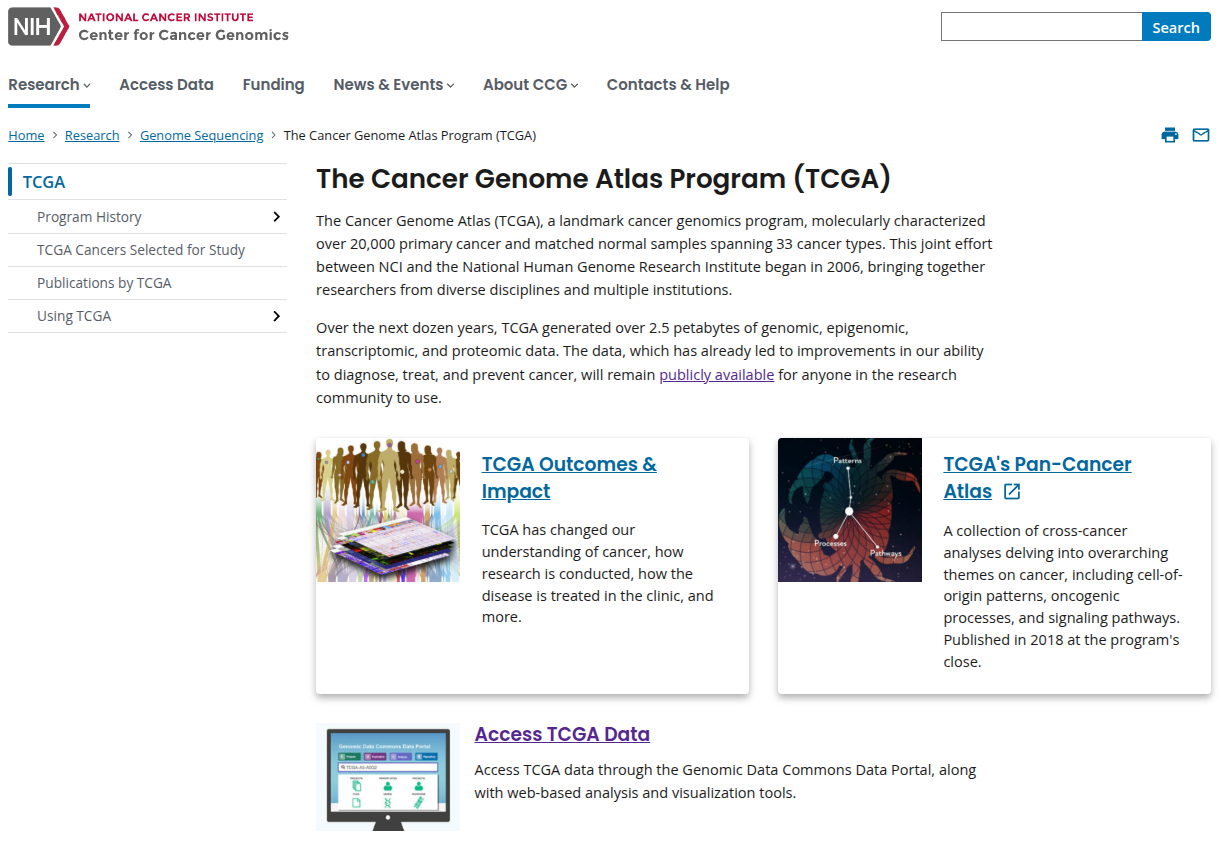Click the Center for Cancer Genomics site title
Screen dimensions: 1223x843
coord(183,35)
